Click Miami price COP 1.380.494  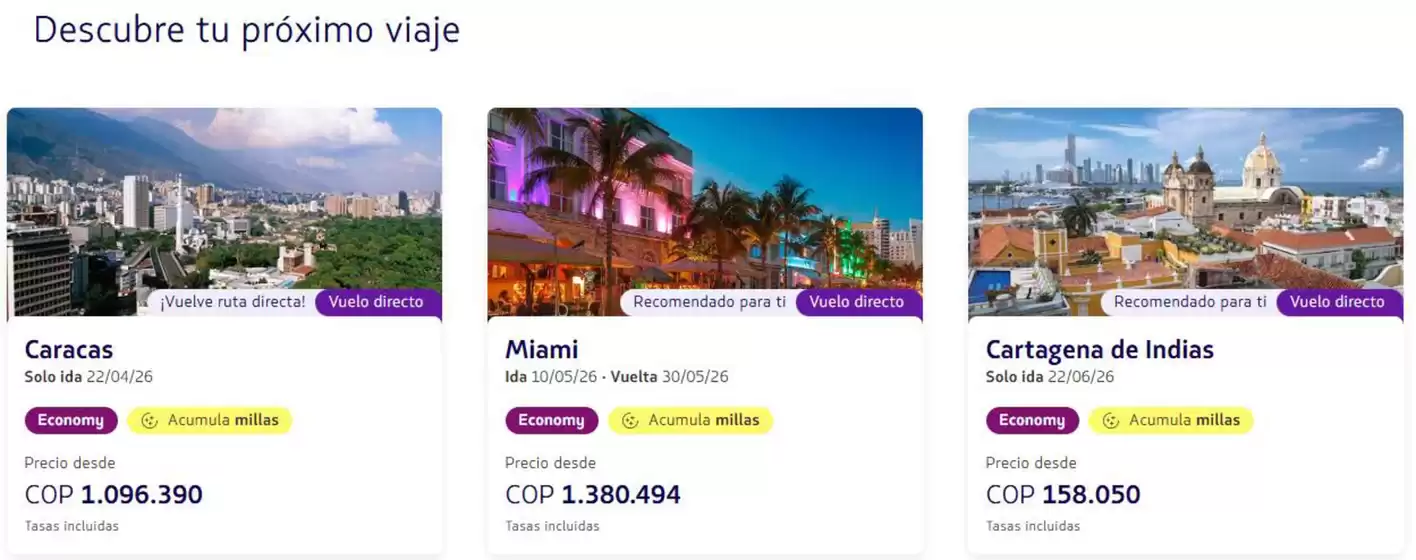[593, 495]
